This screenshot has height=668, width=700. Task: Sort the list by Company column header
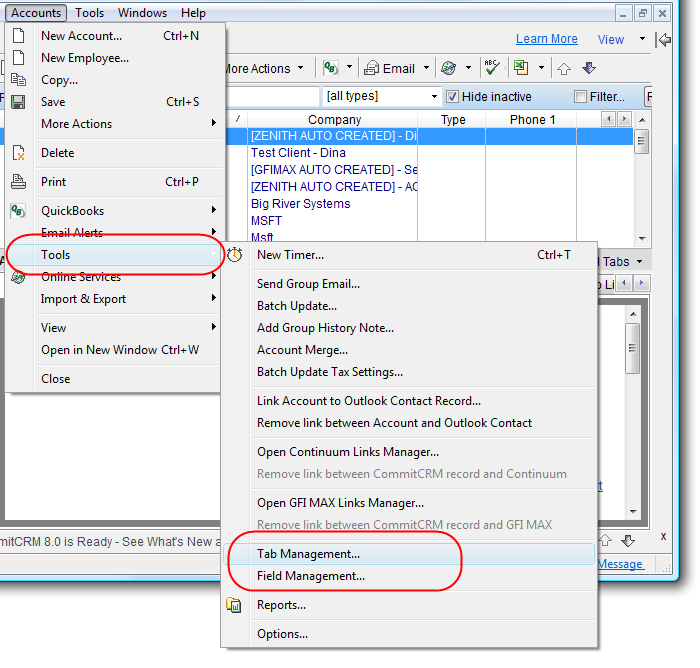334,120
